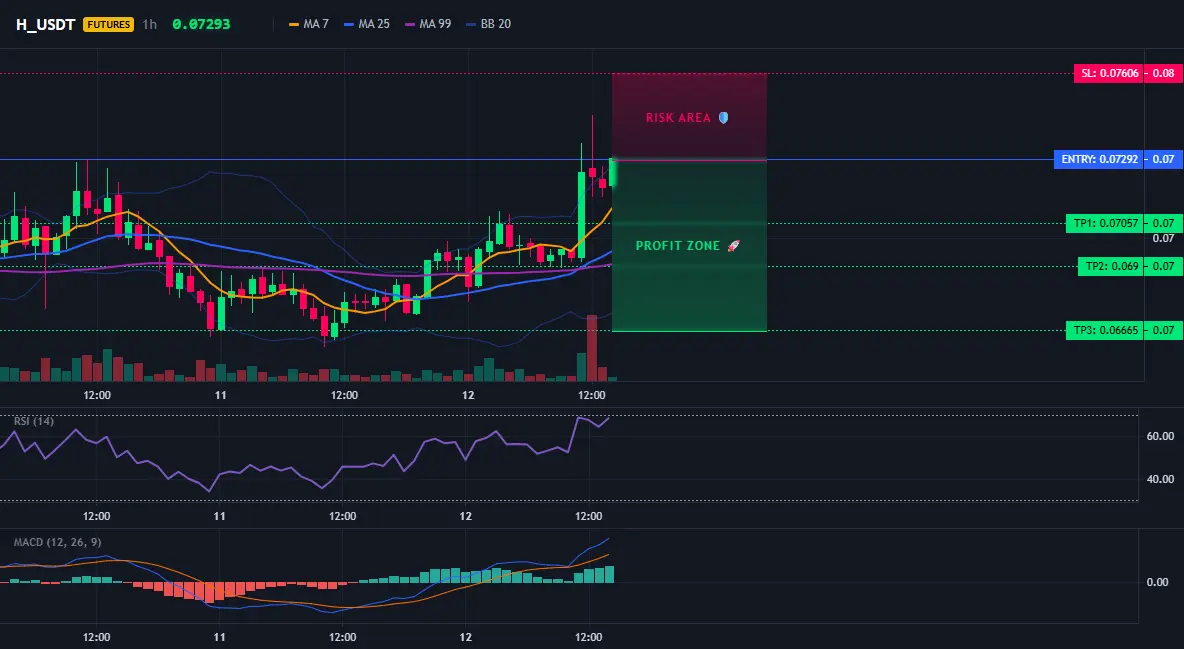Click the PROFIT ZONE label
The image size is (1184, 649).
[x=677, y=246]
